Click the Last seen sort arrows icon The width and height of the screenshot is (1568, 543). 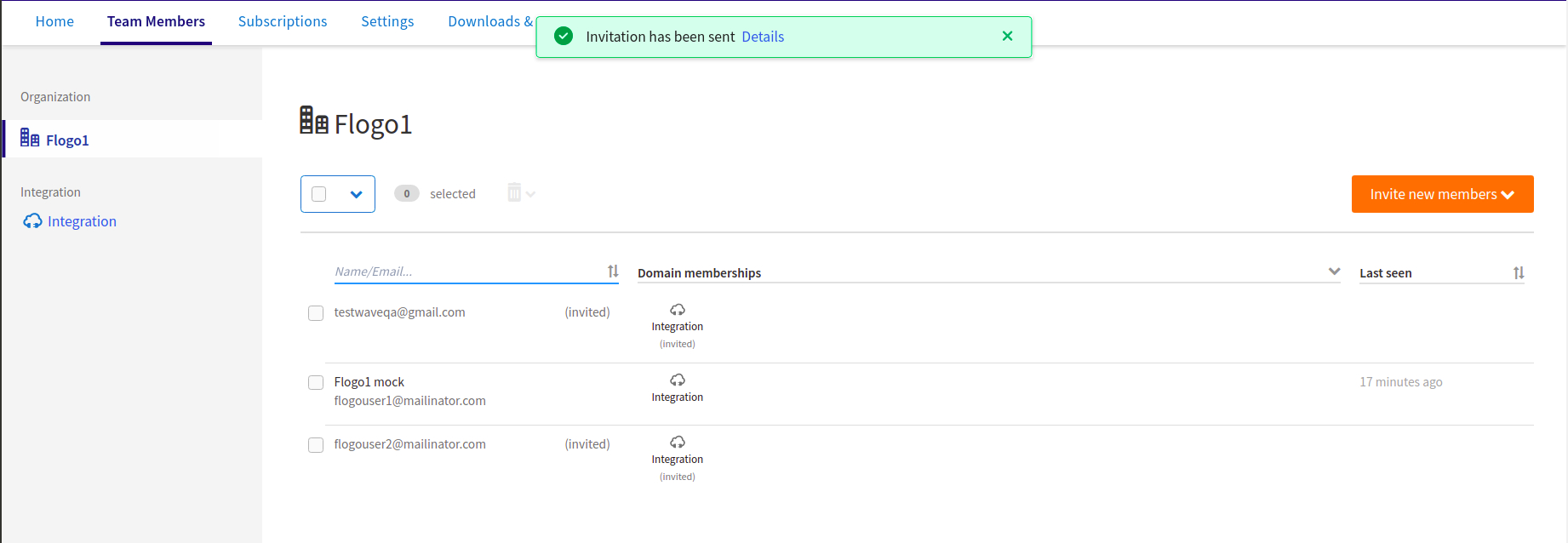point(1519,273)
